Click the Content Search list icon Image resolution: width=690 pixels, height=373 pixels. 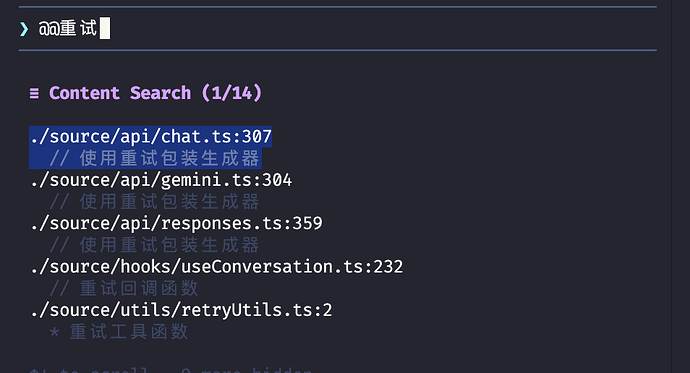(x=34, y=93)
